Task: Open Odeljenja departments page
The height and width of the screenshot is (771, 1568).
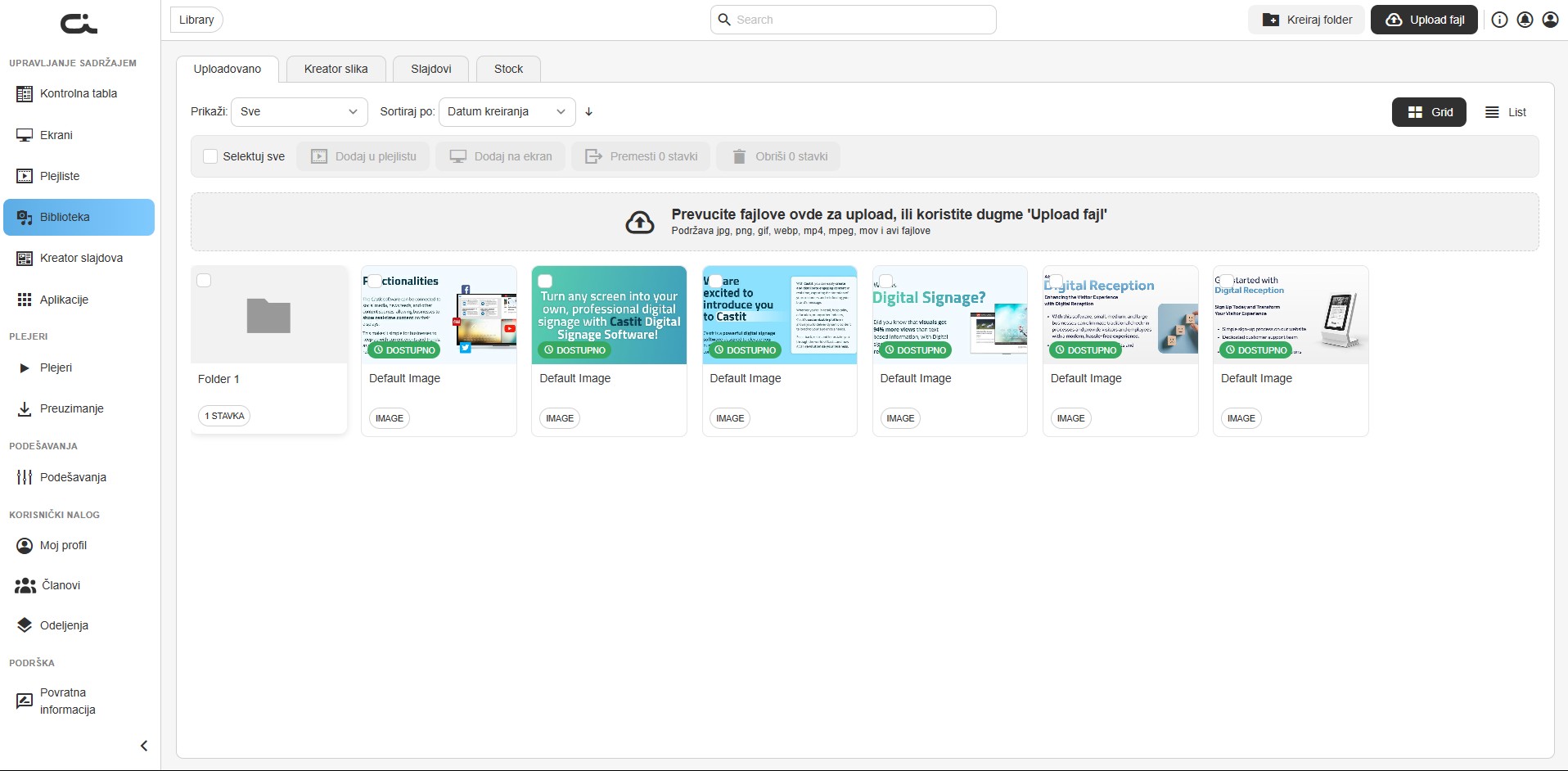Action: 79,625
